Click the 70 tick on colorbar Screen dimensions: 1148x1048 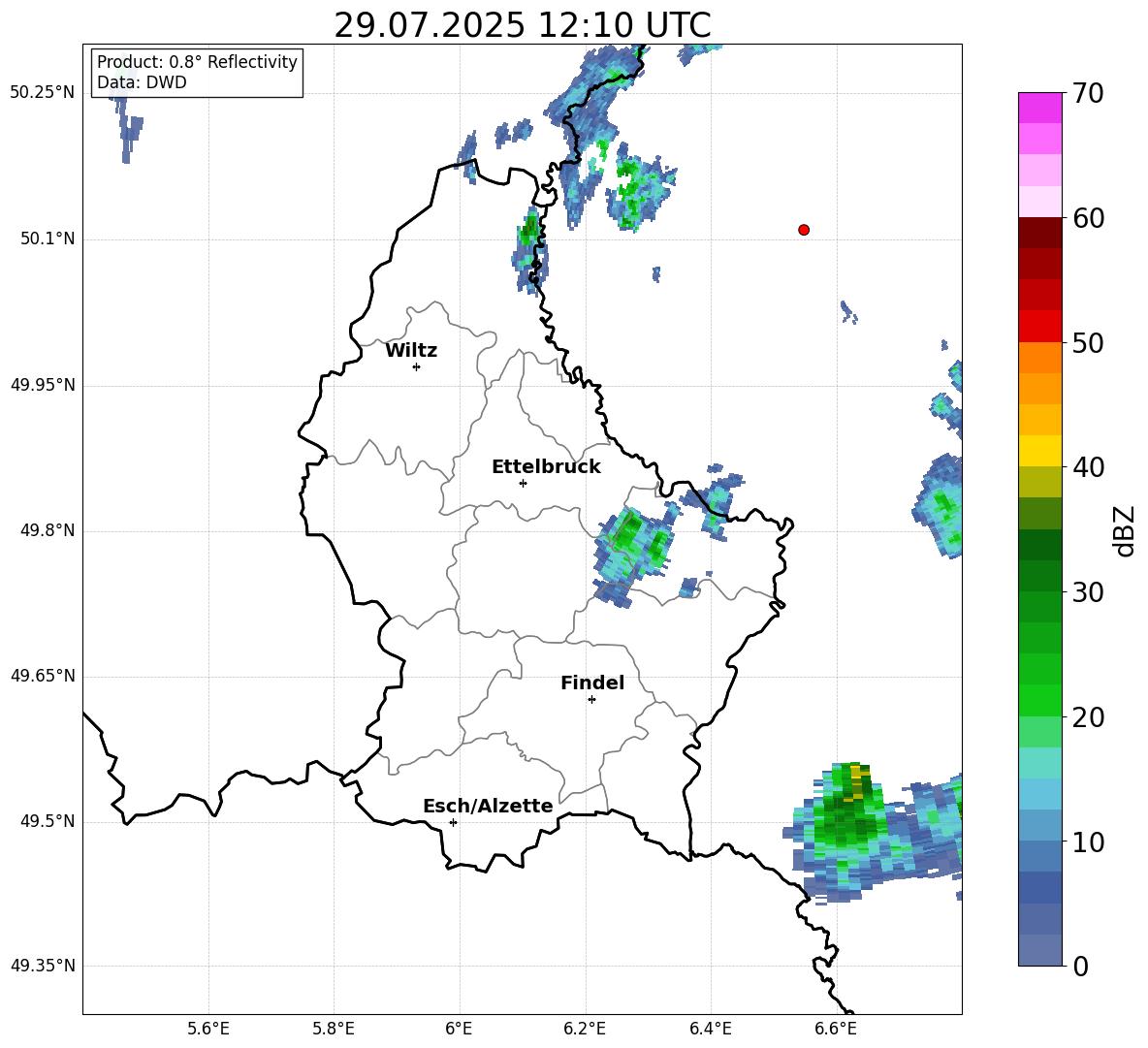point(1087,93)
